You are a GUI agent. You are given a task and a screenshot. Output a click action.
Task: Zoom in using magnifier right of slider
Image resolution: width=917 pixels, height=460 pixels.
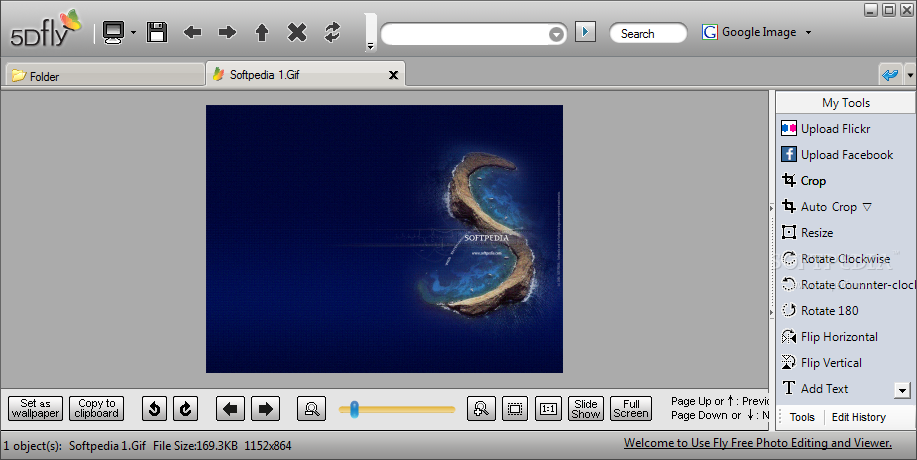tap(481, 409)
